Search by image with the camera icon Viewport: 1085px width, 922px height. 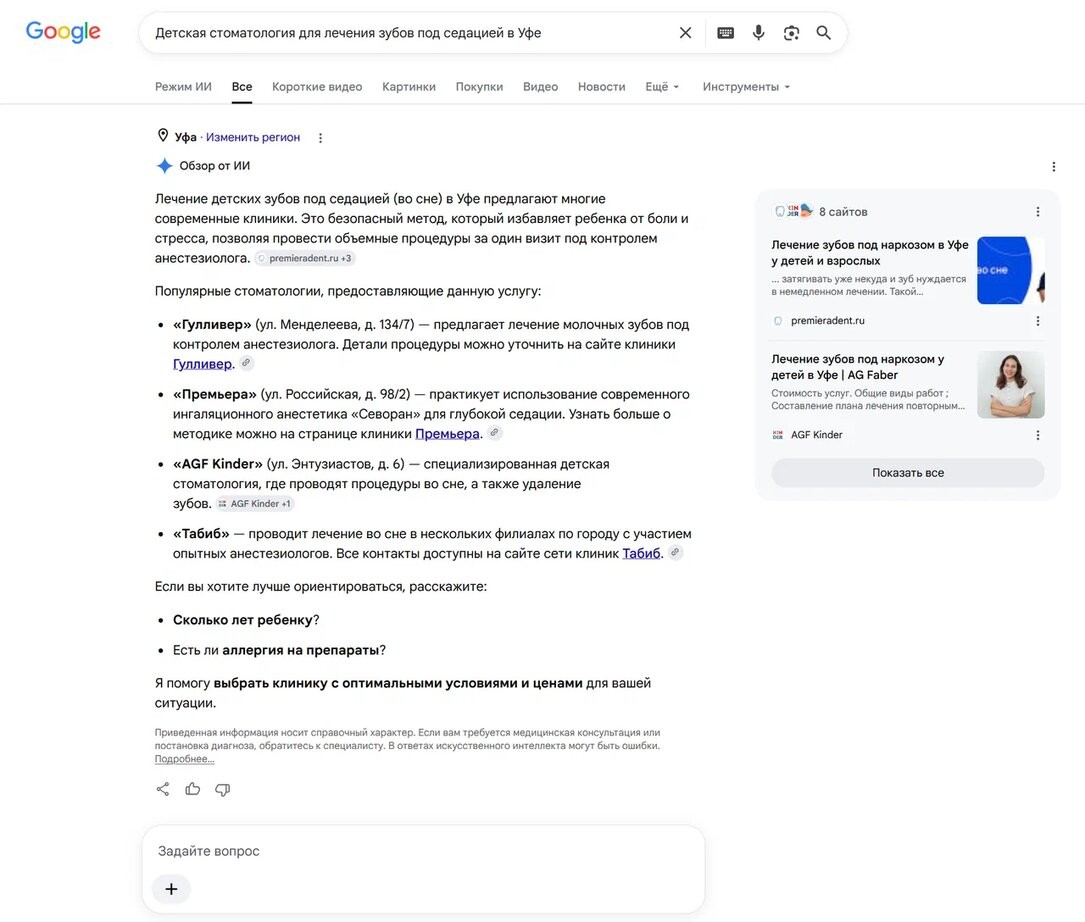pos(791,33)
